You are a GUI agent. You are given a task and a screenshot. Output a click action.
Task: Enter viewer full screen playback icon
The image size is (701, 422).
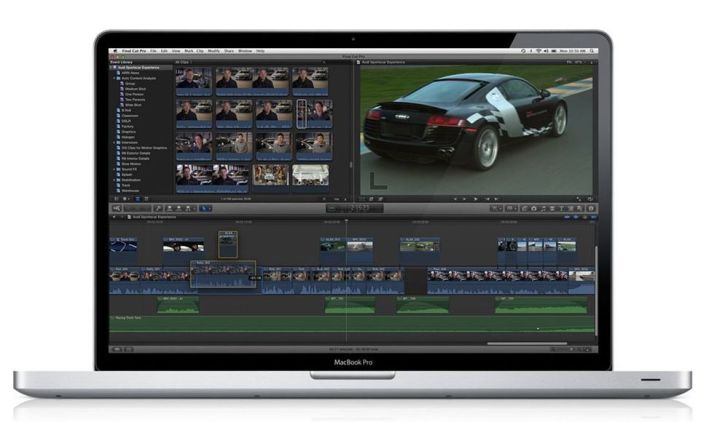tap(579, 199)
